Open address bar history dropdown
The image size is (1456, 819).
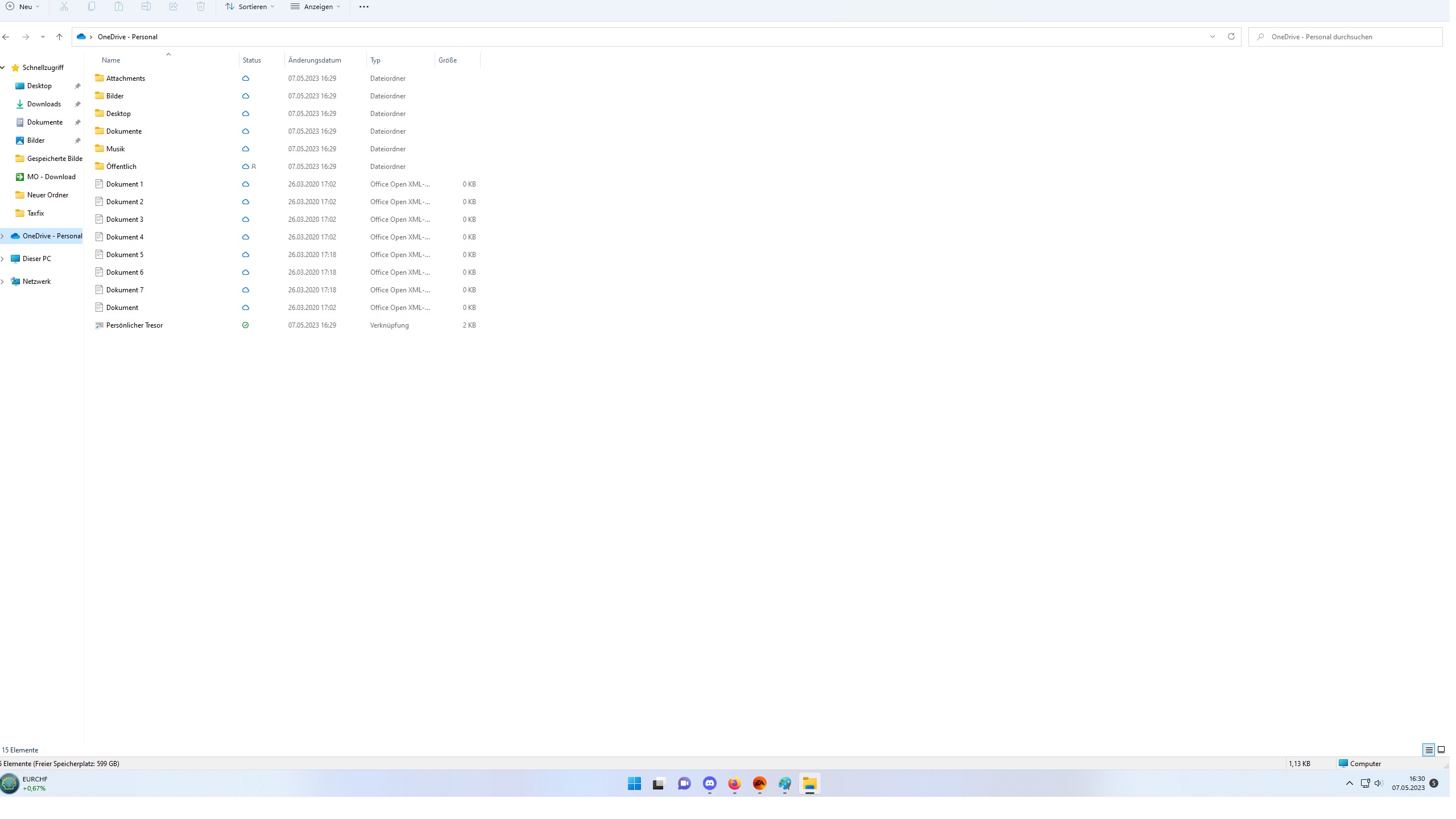1212,37
